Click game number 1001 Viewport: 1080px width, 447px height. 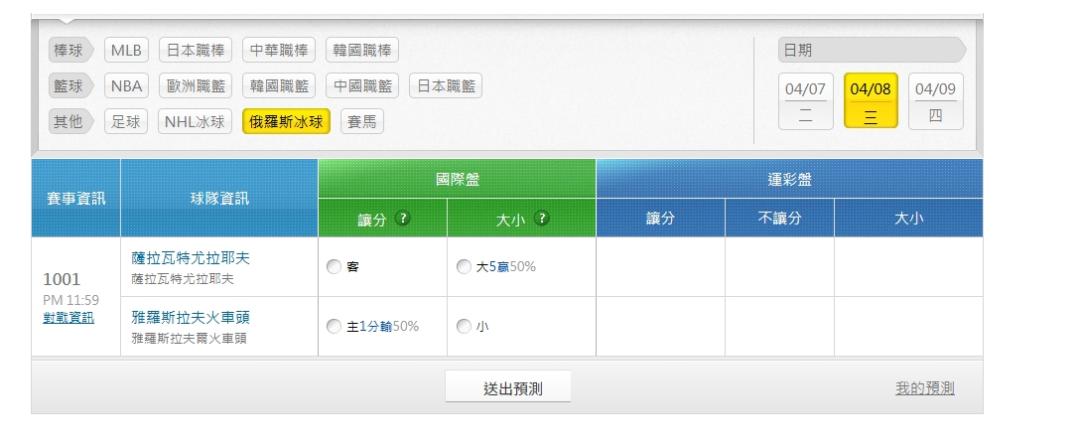61,279
